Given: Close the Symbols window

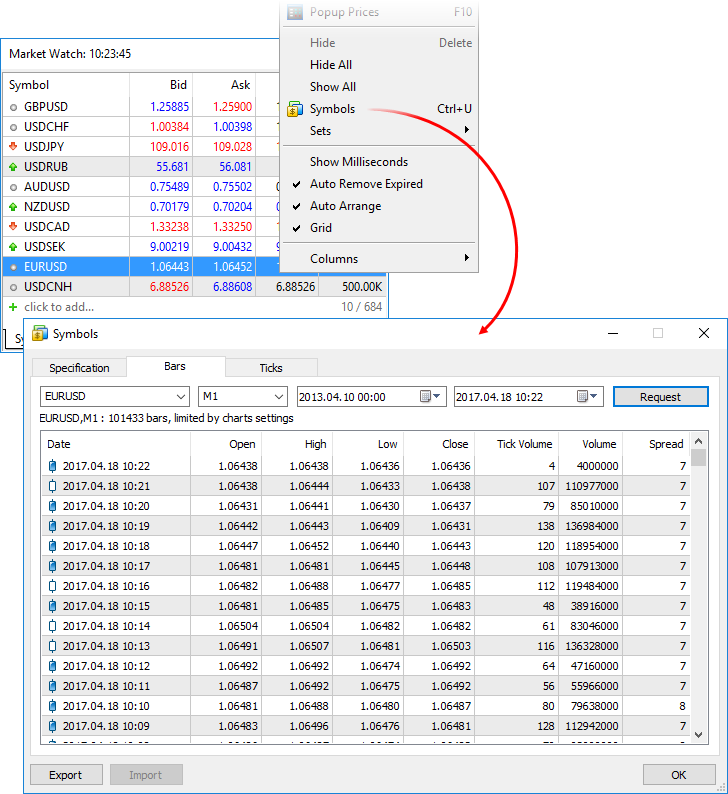Looking at the screenshot, I should [704, 333].
